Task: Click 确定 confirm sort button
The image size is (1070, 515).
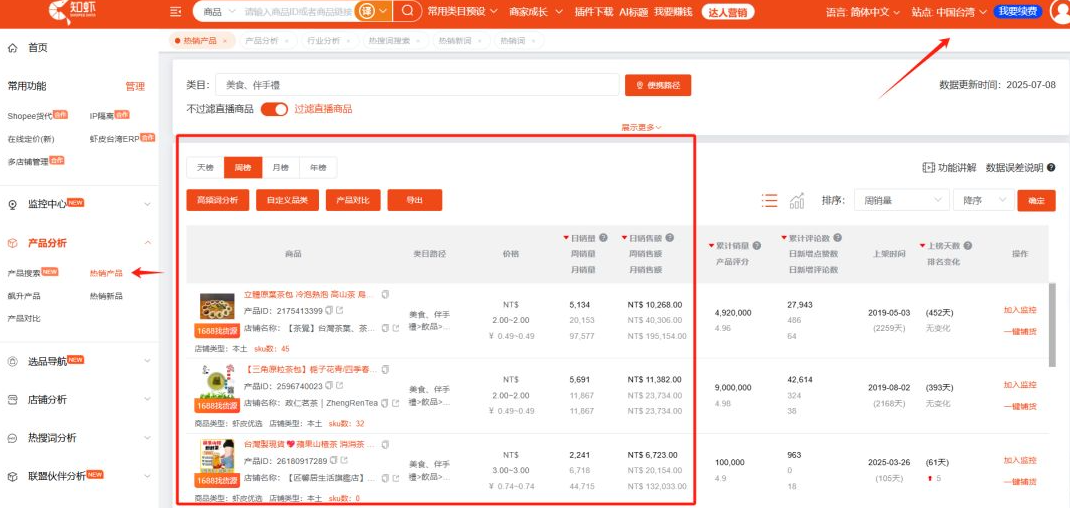Action: pos(1036,201)
